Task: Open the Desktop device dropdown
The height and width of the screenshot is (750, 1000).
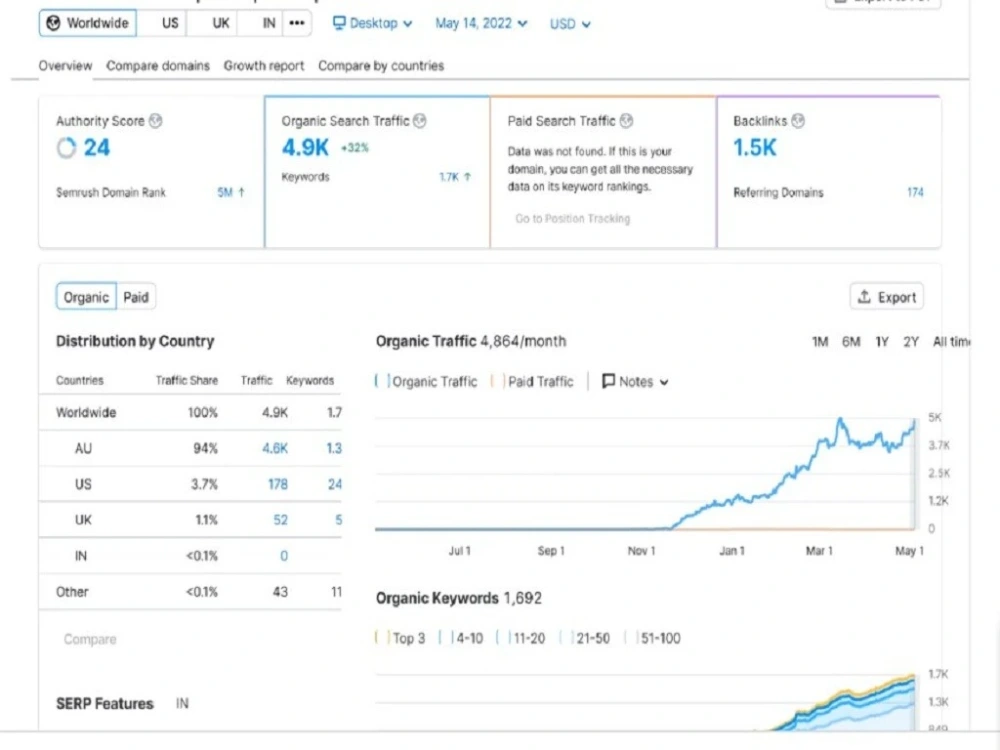Action: [x=372, y=24]
